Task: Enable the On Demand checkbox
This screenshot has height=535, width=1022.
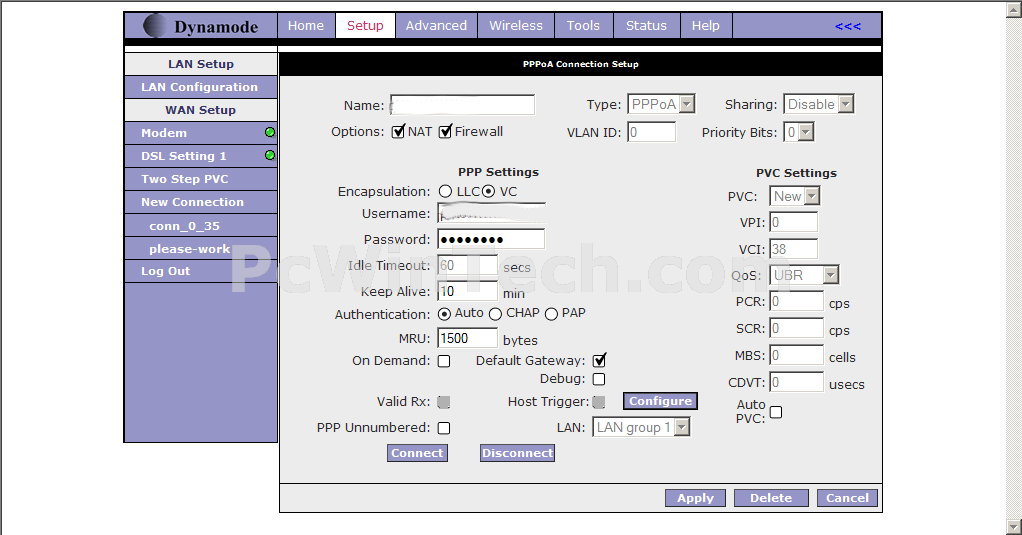Action: click(444, 361)
